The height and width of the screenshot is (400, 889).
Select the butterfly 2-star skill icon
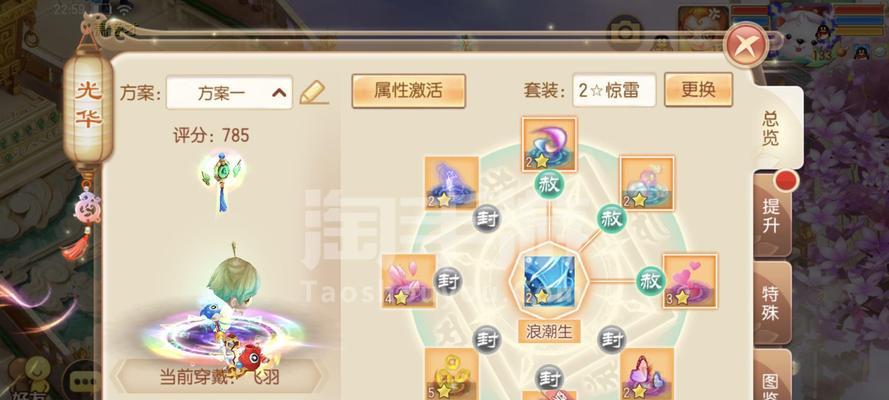point(647,374)
